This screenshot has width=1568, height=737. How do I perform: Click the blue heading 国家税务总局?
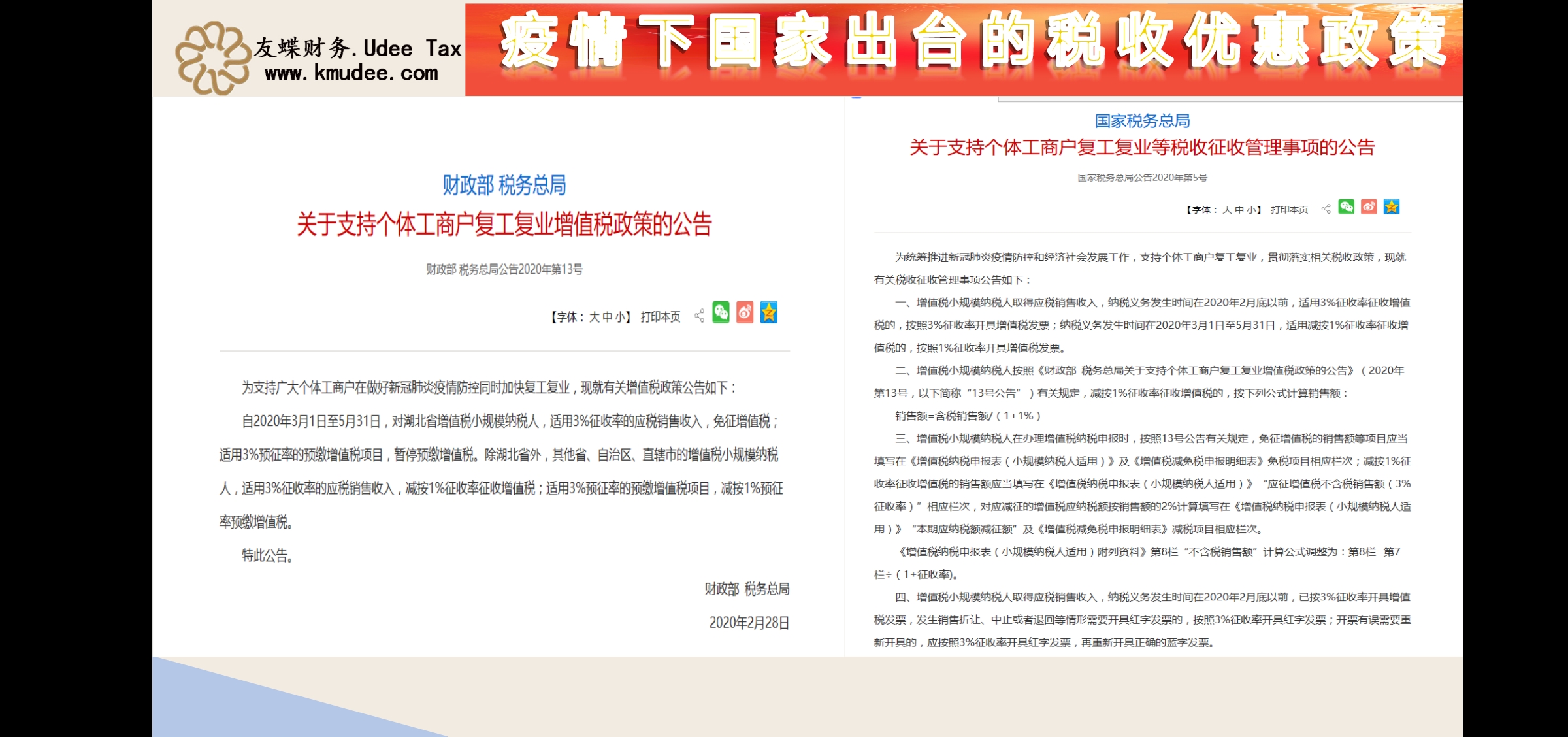point(1143,121)
